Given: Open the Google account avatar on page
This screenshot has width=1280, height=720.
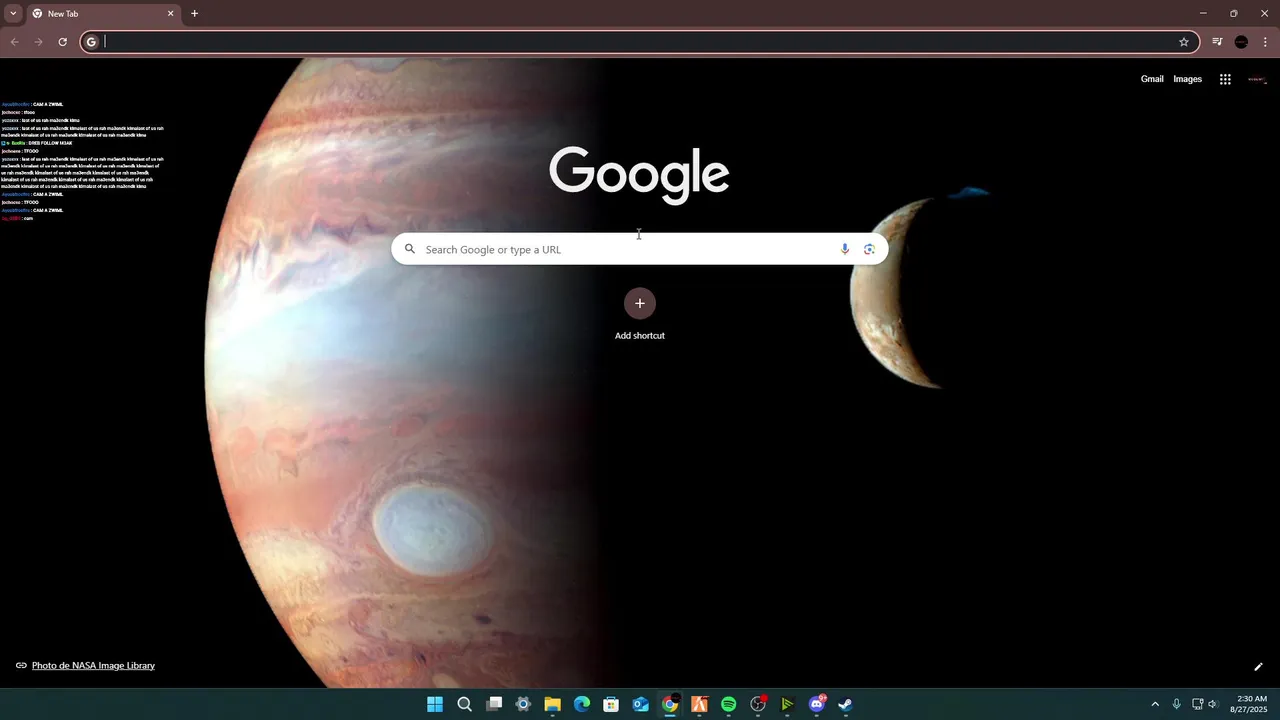Looking at the screenshot, I should pos(1257,79).
